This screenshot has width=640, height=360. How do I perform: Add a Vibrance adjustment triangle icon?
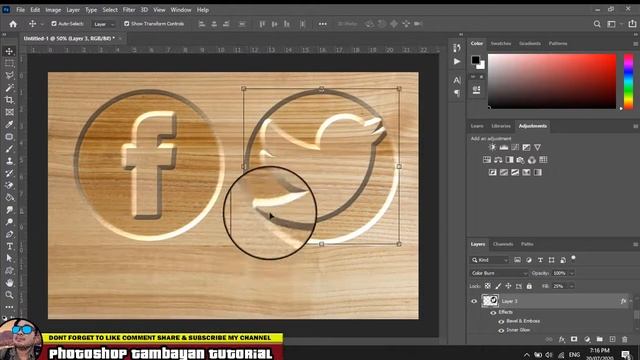(x=538, y=147)
